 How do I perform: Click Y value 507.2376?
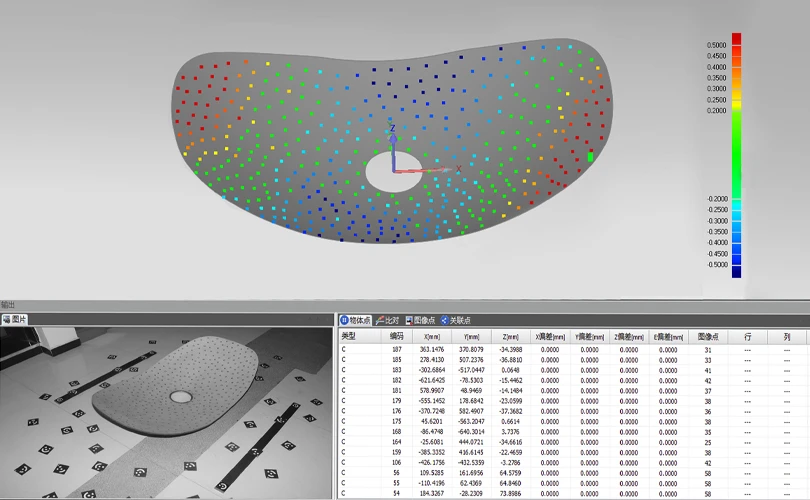(471, 360)
